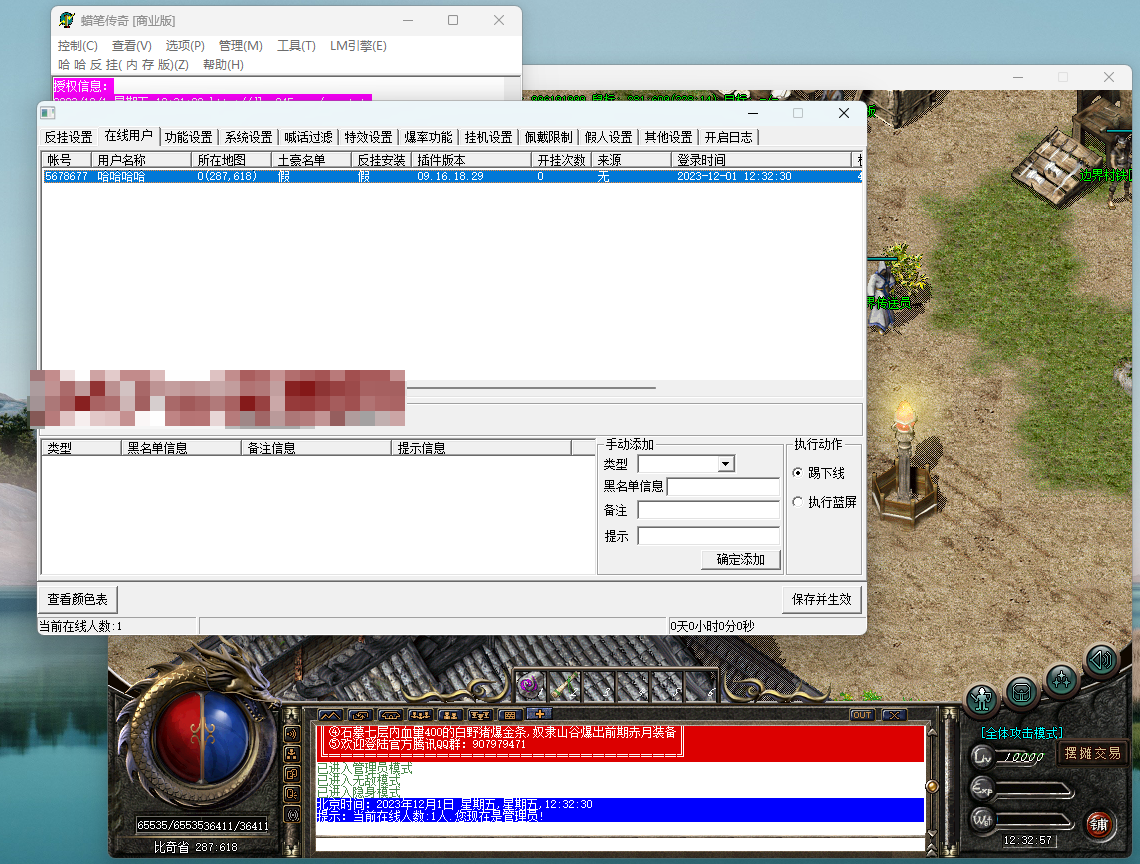Image resolution: width=1140 pixels, height=864 pixels.
Task: Open the backpack inventory icon in game
Action: 1021,692
